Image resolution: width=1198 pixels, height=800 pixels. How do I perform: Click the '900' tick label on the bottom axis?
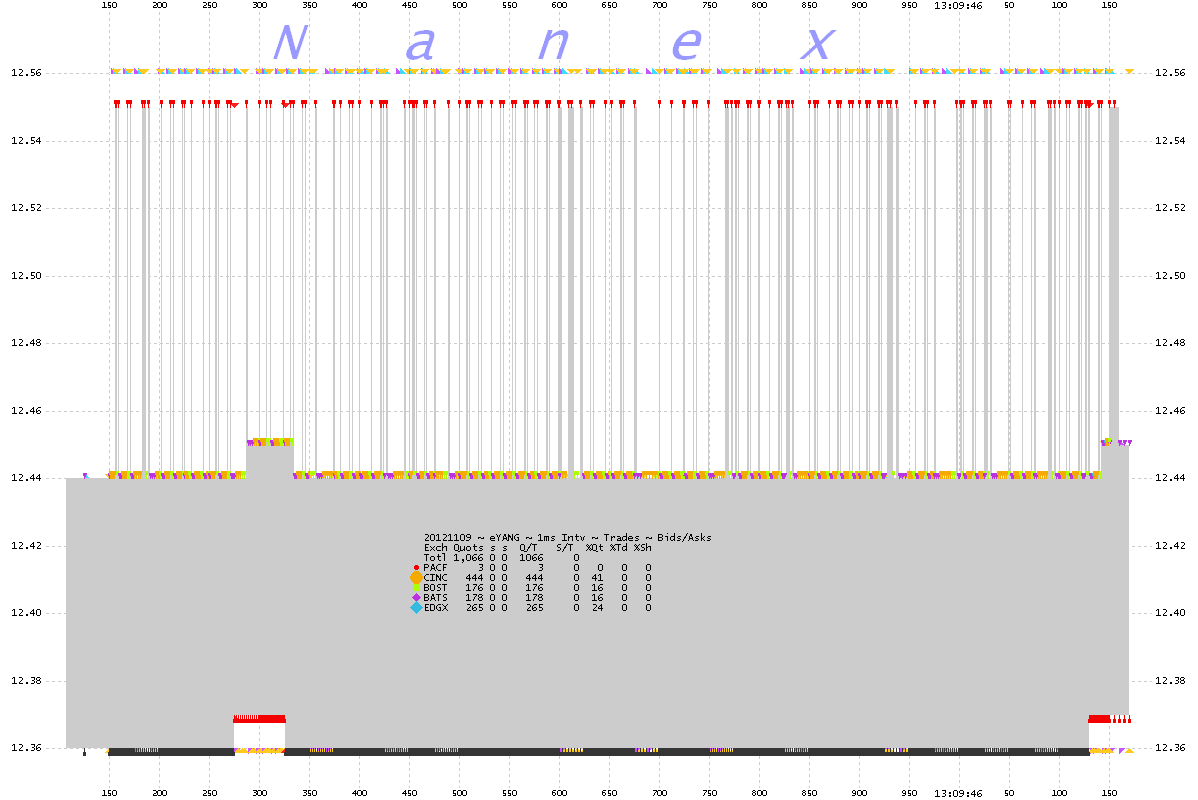click(860, 793)
